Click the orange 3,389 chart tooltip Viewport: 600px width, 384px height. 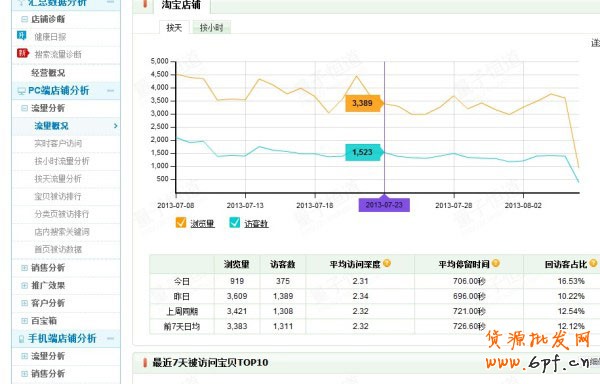tap(364, 103)
